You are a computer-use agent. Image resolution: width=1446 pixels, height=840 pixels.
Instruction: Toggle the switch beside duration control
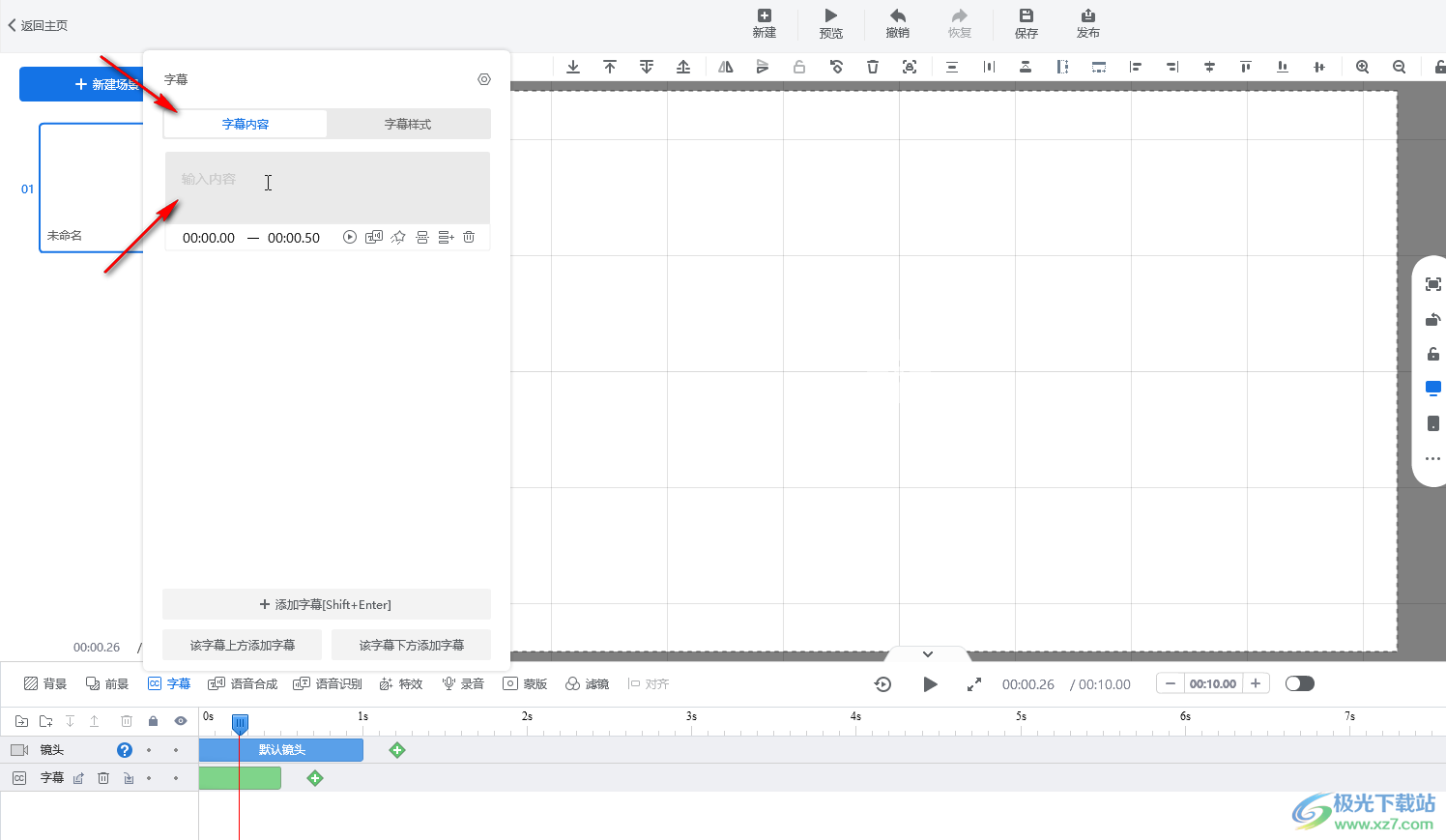pyautogui.click(x=1300, y=683)
